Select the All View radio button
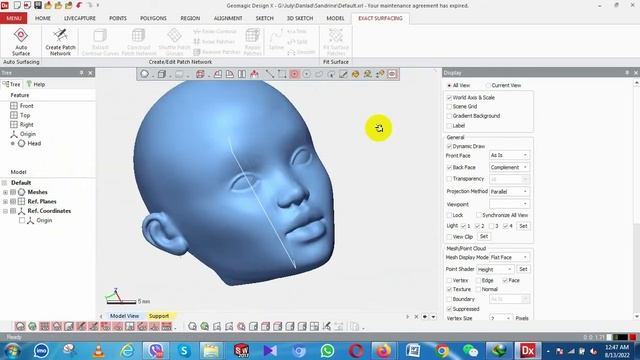Image resolution: width=640 pixels, height=360 pixels. coord(449,85)
